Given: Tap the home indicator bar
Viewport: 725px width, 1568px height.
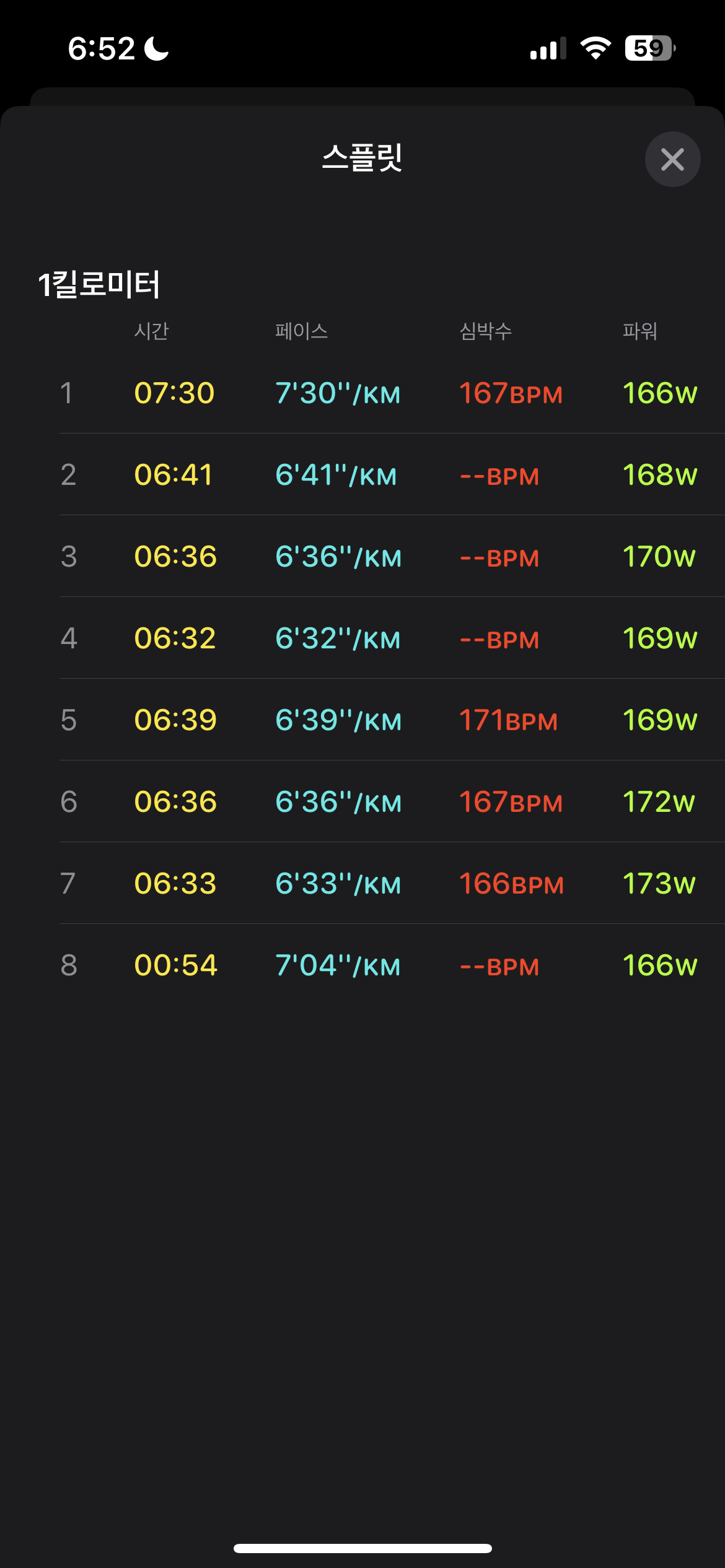Looking at the screenshot, I should click(x=362, y=1548).
